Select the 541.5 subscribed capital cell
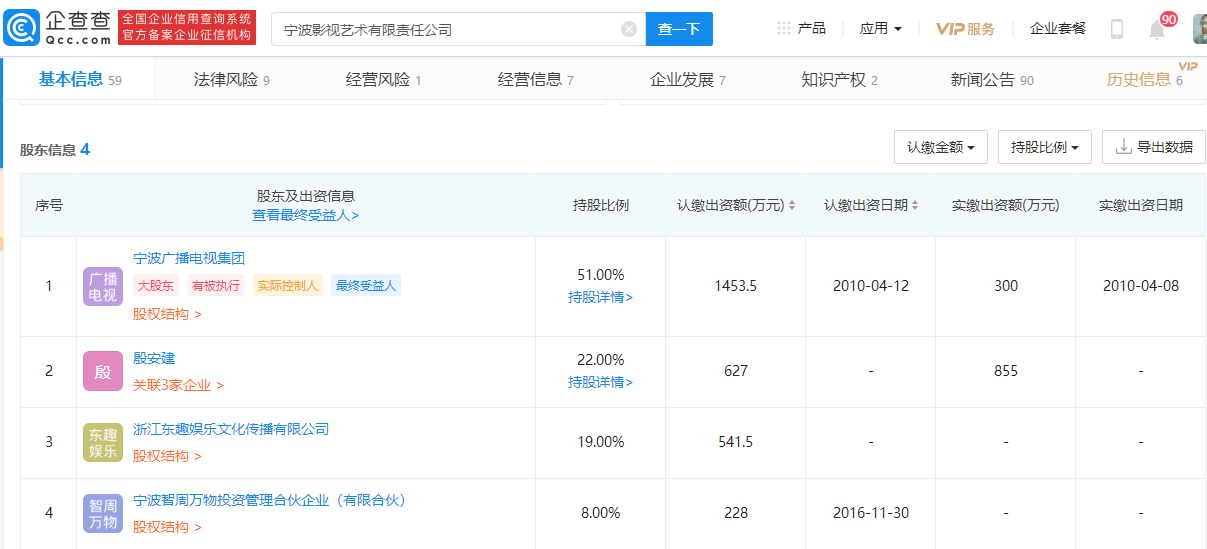This screenshot has height=549, width=1207. 735,442
